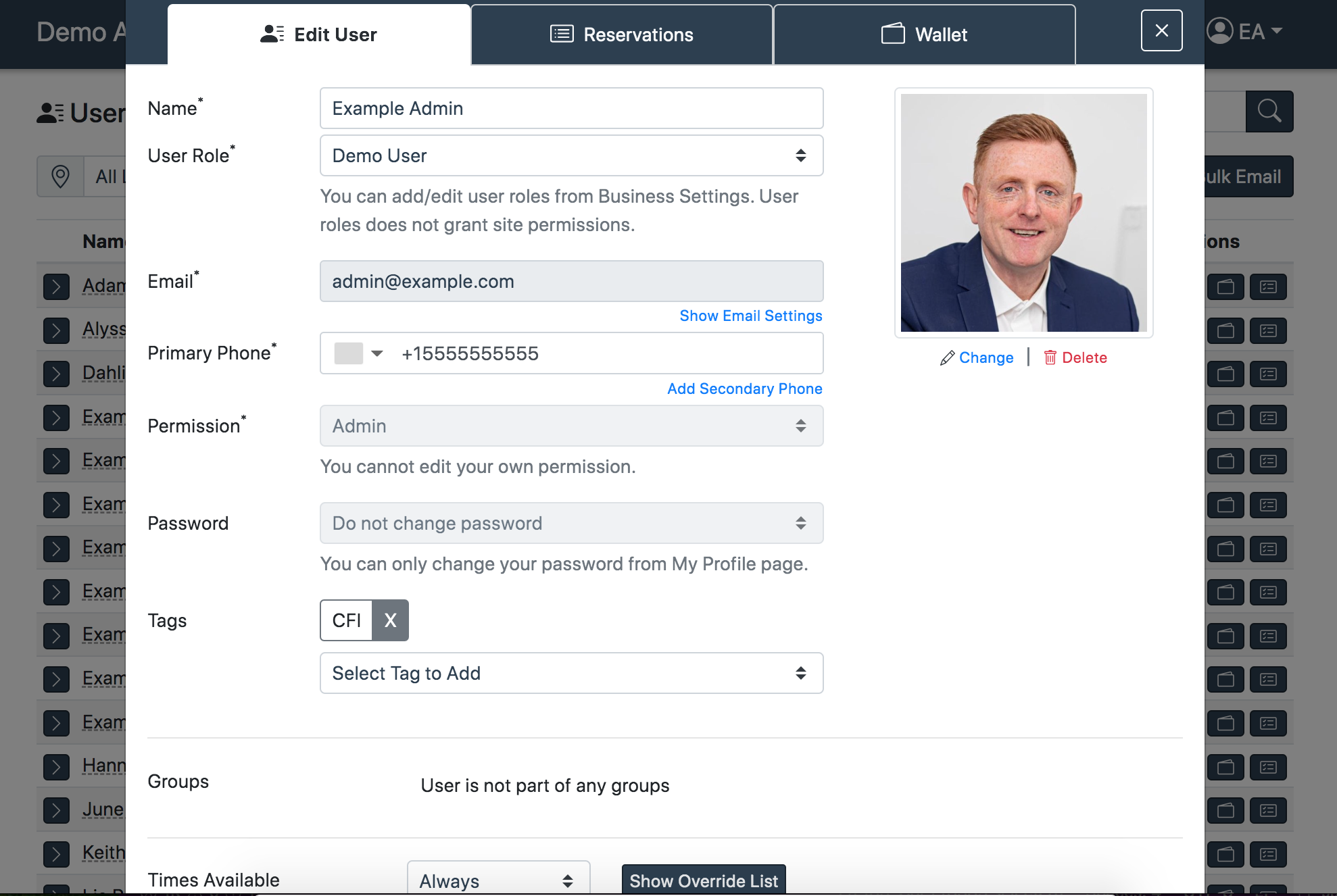
Task: Expand the June user row chevron
Action: tap(56, 810)
